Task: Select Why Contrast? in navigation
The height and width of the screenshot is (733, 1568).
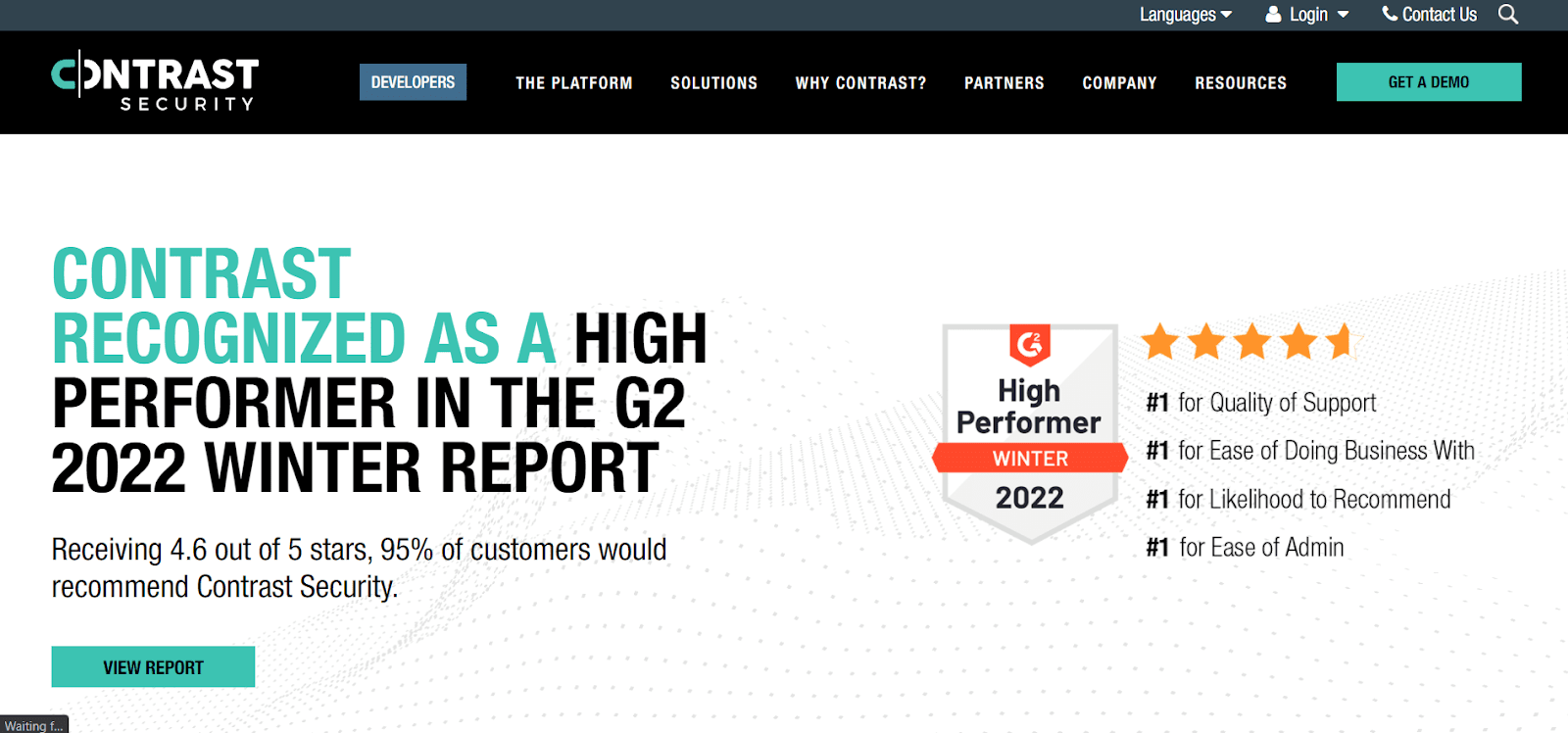Action: point(860,83)
